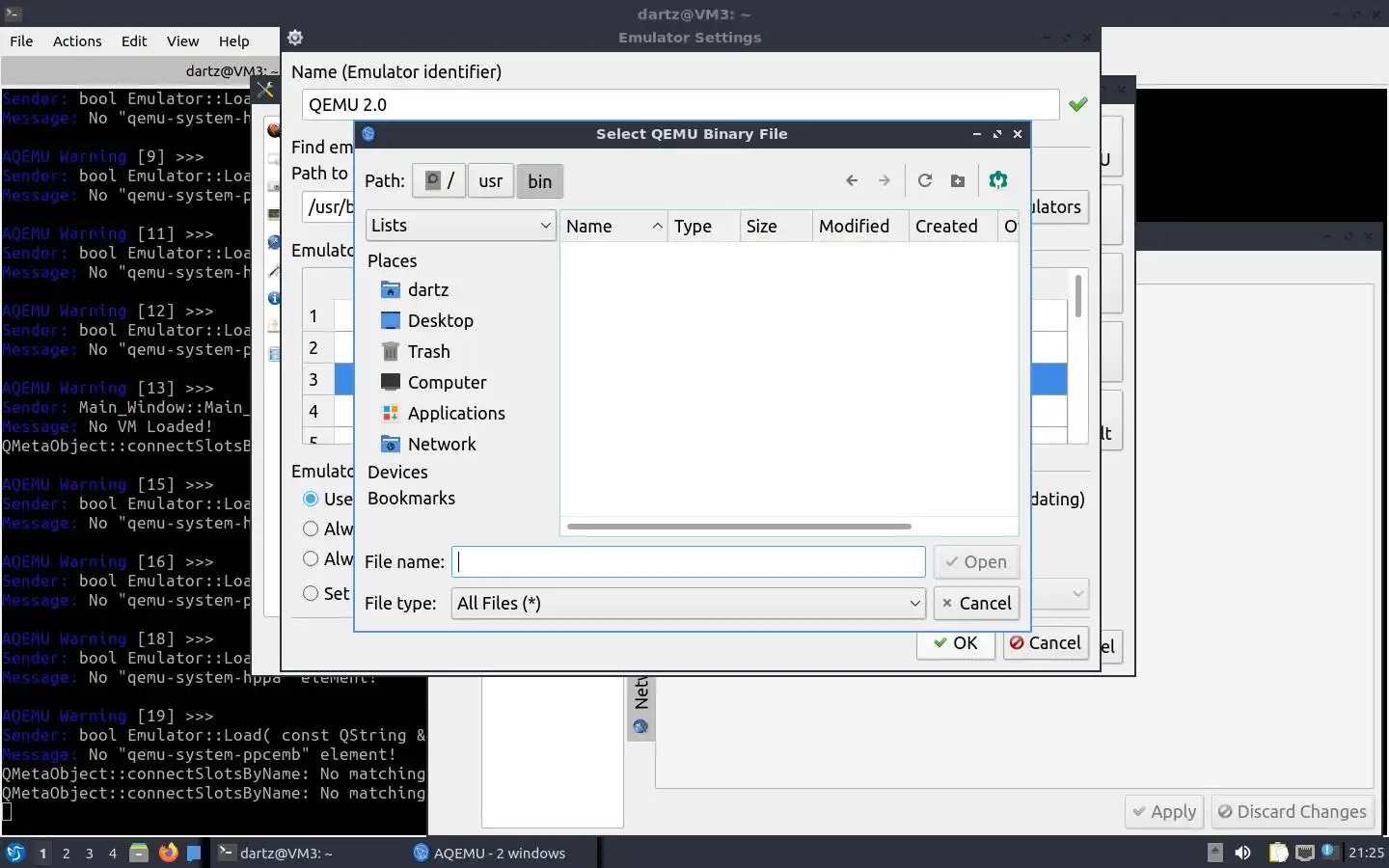This screenshot has height=868, width=1389.
Task: Open the Edit menu in the terminal
Action: click(x=134, y=41)
